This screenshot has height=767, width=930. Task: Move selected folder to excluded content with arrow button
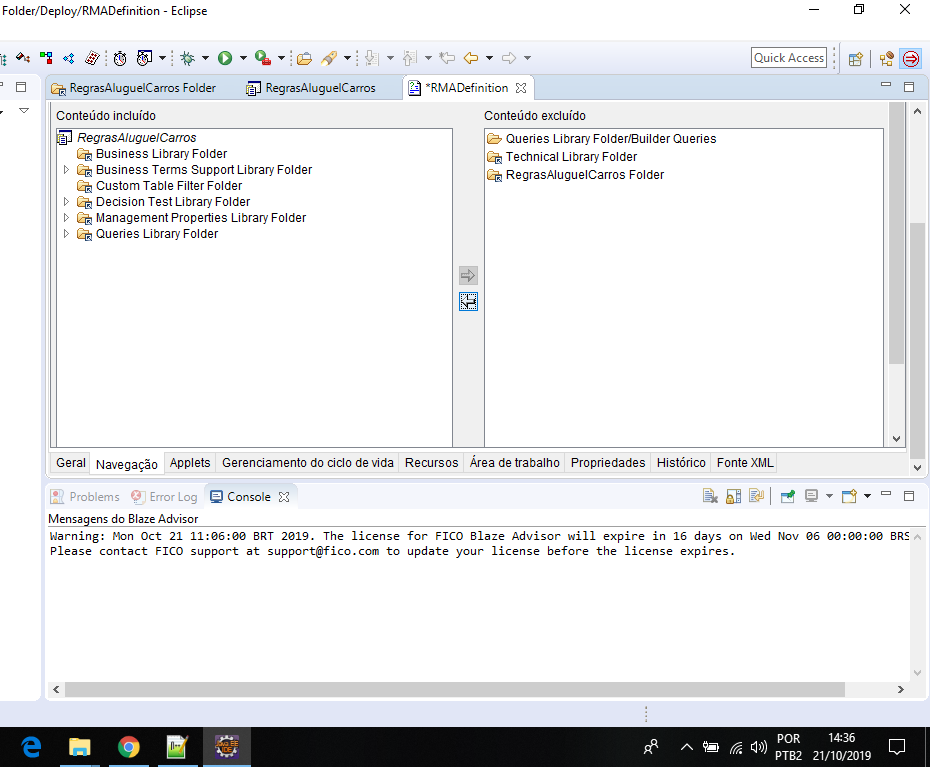(x=468, y=275)
